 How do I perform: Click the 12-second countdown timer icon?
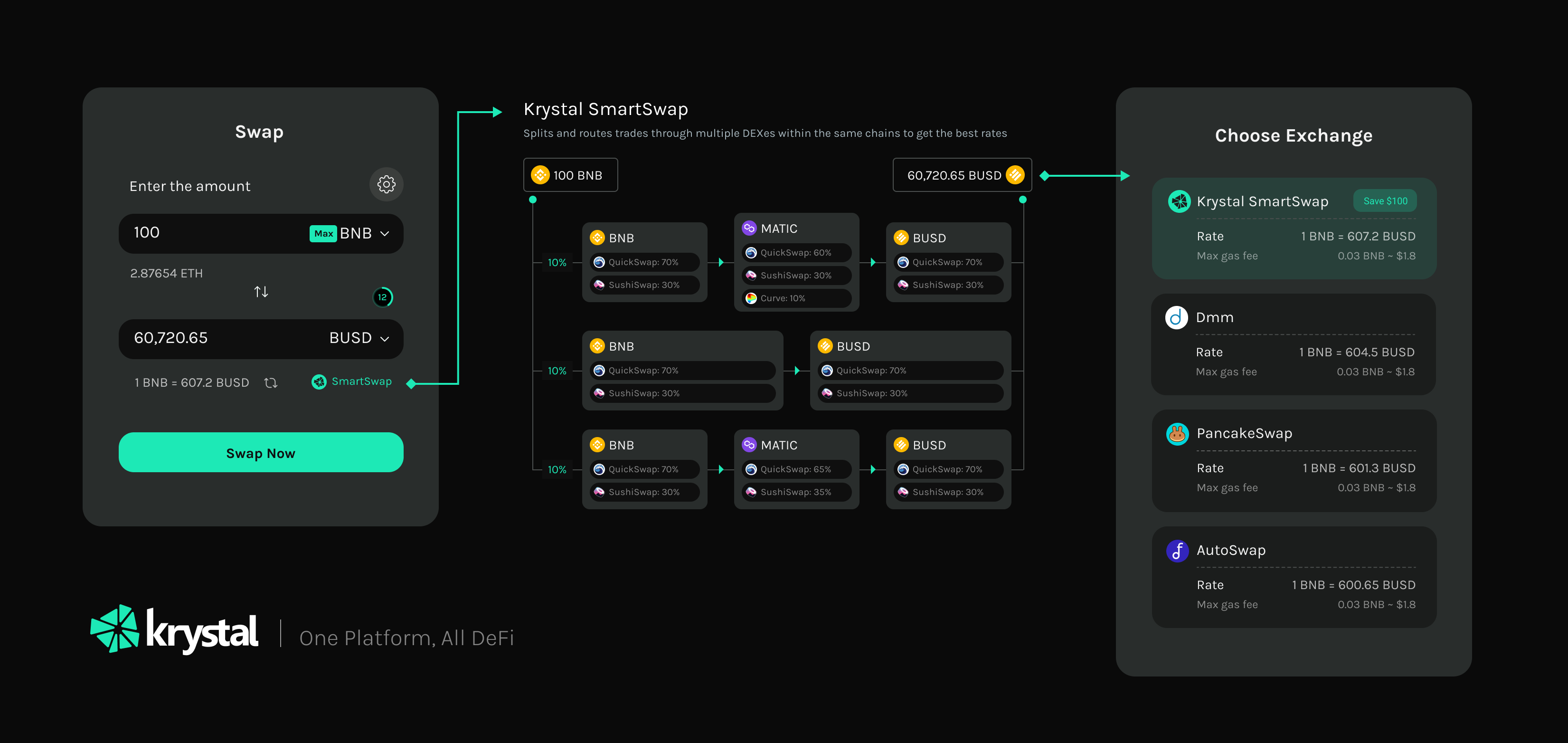[382, 297]
